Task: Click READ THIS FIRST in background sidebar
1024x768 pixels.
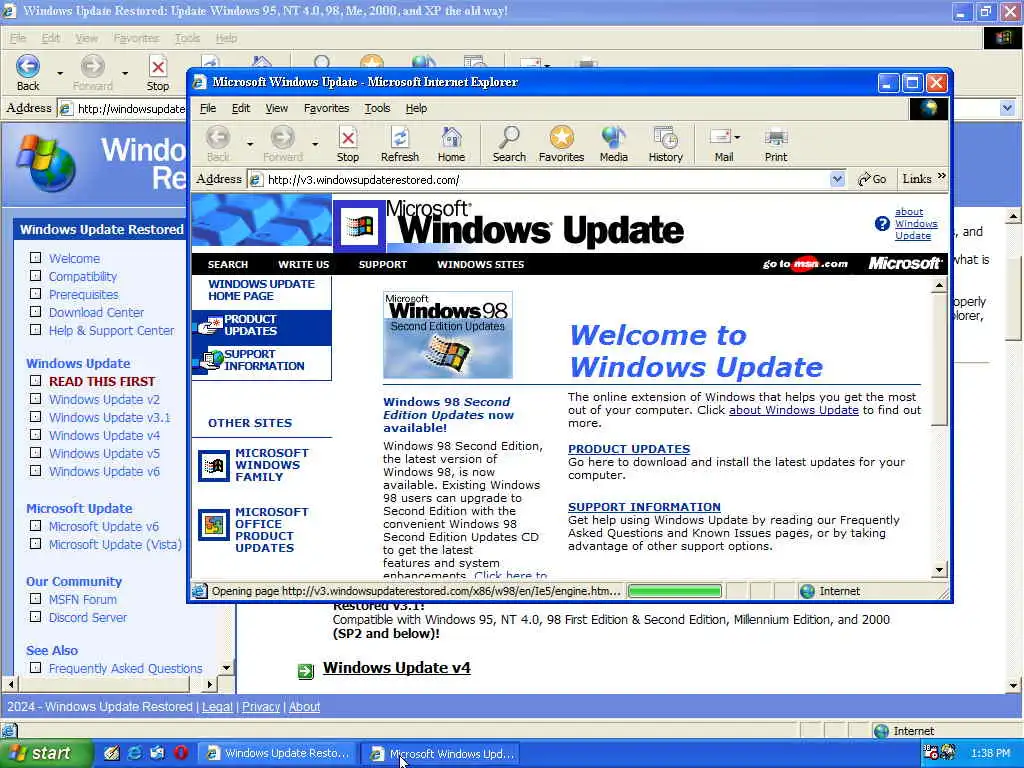Action: point(102,381)
